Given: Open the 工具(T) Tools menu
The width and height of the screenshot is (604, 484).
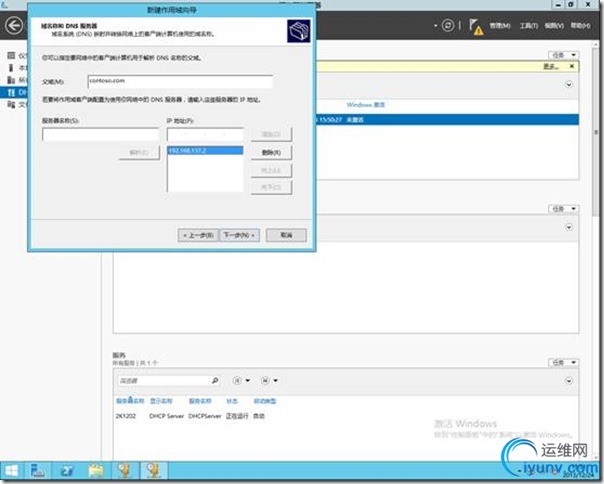Looking at the screenshot, I should coord(528,26).
